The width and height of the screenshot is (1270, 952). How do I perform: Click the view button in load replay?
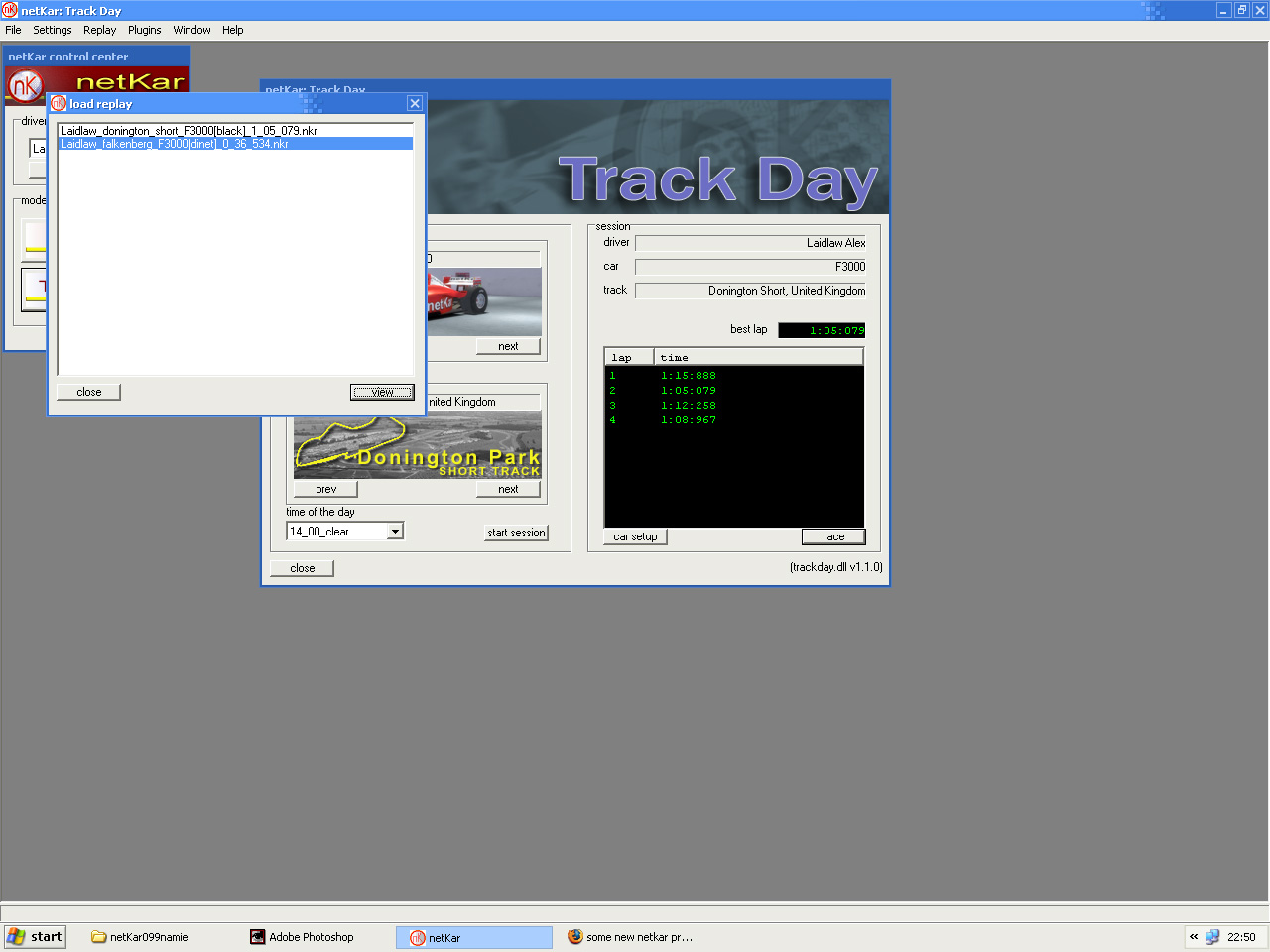[382, 392]
